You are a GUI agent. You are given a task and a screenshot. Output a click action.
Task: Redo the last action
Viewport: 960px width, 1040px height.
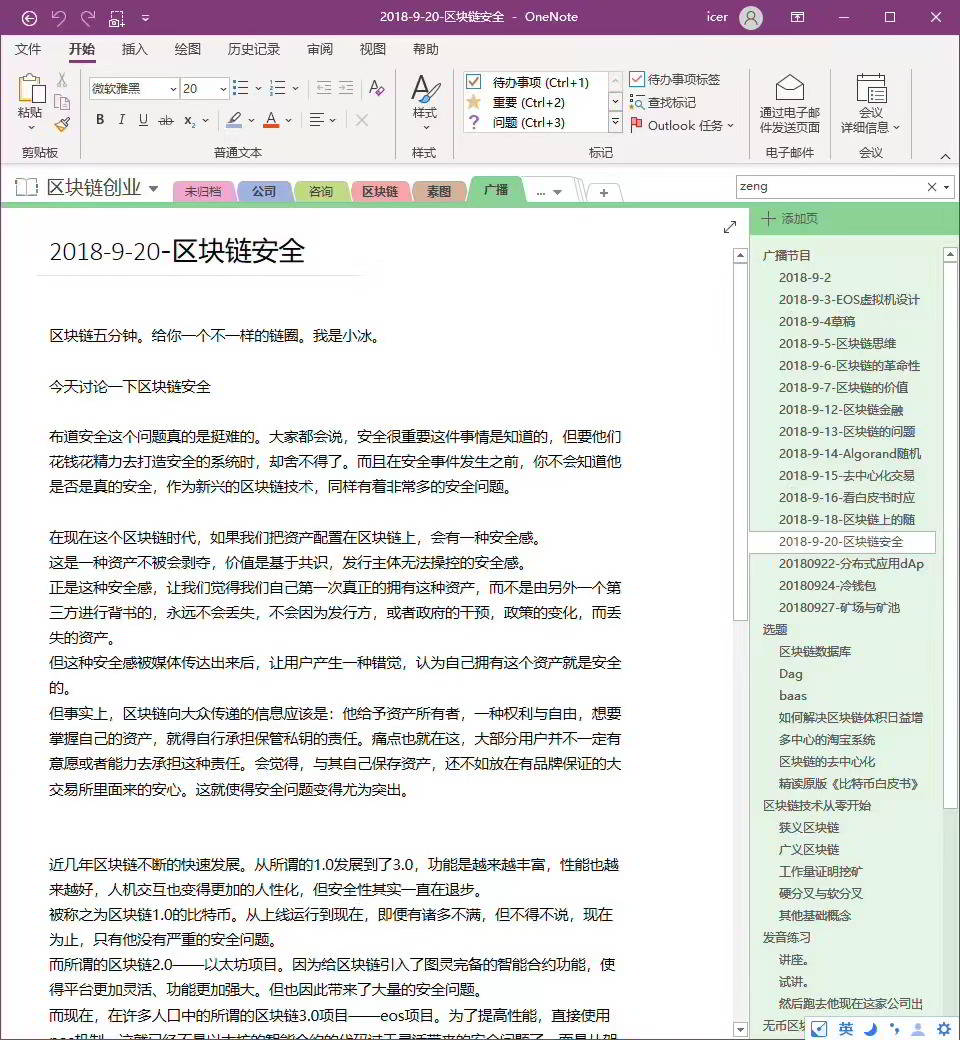click(x=88, y=18)
